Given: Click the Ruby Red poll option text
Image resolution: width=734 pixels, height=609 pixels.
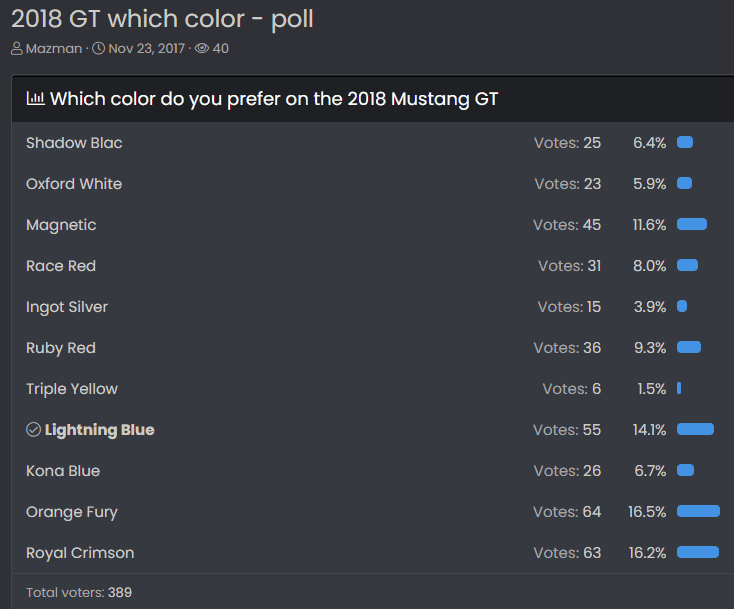Looking at the screenshot, I should [x=61, y=348].
